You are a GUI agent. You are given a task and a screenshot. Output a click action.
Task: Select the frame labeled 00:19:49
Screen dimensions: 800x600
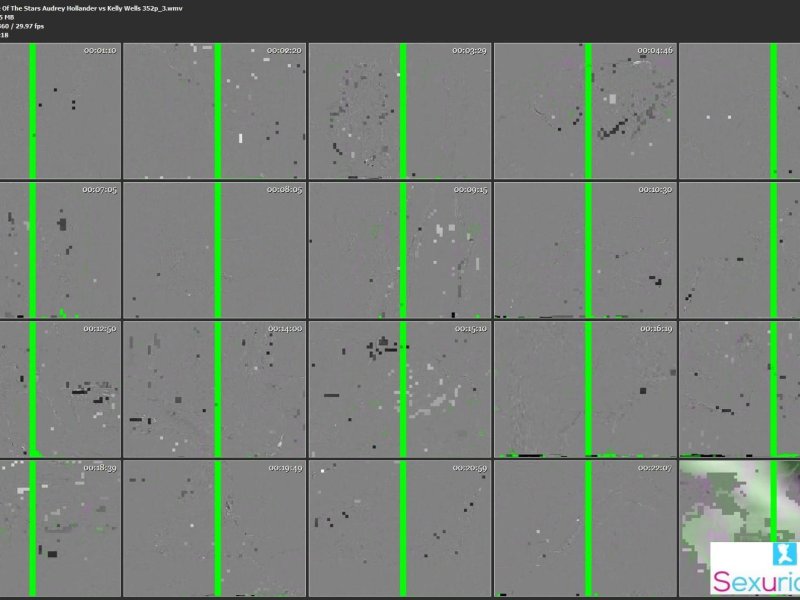pyautogui.click(x=213, y=528)
